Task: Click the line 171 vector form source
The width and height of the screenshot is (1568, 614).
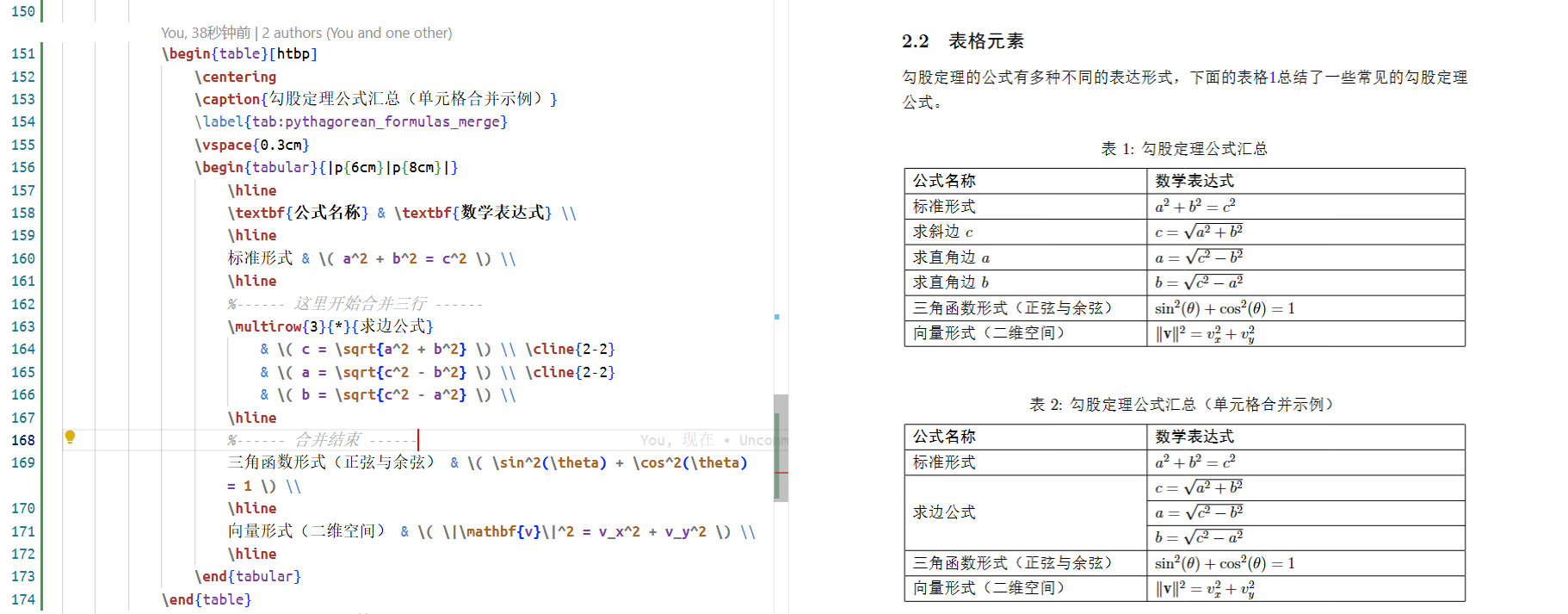Action: pos(491,531)
